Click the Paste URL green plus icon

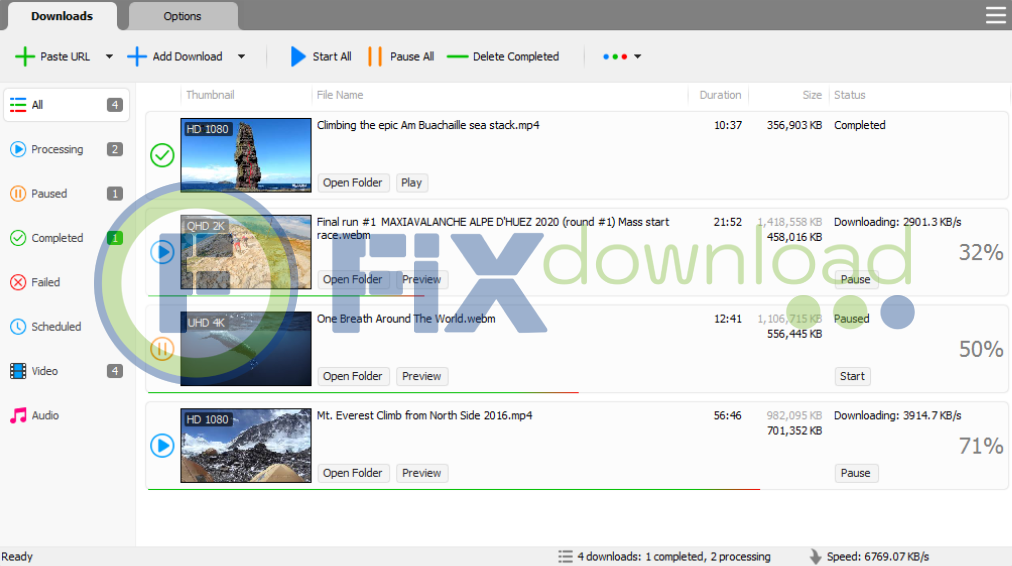25,57
